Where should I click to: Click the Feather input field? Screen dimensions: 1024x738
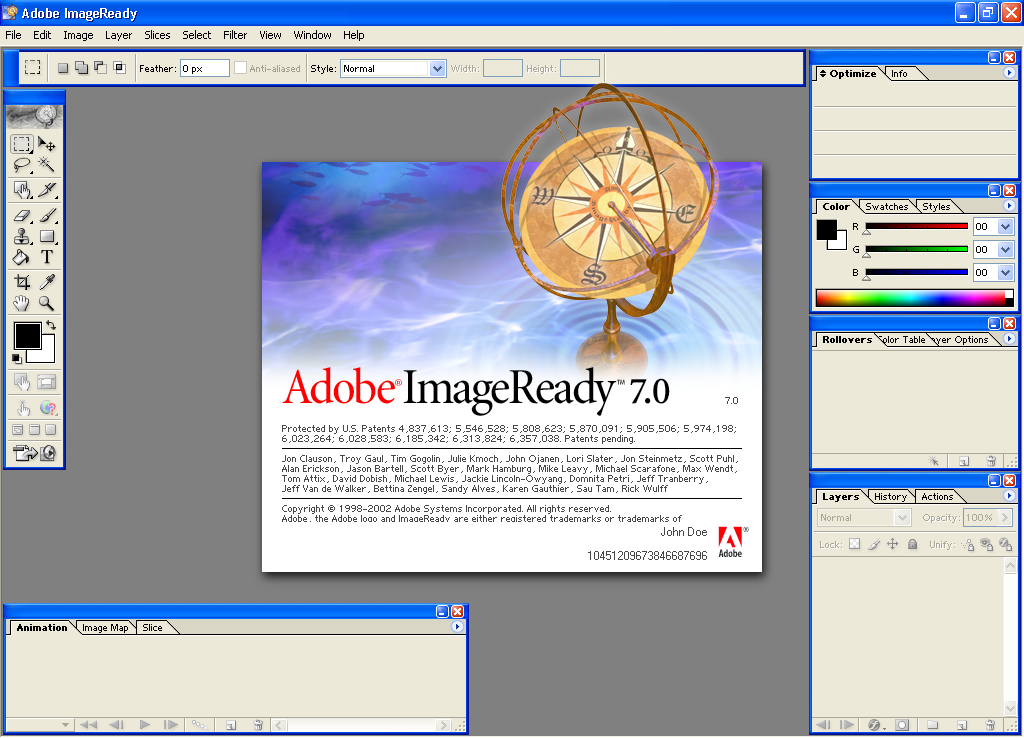click(x=204, y=68)
